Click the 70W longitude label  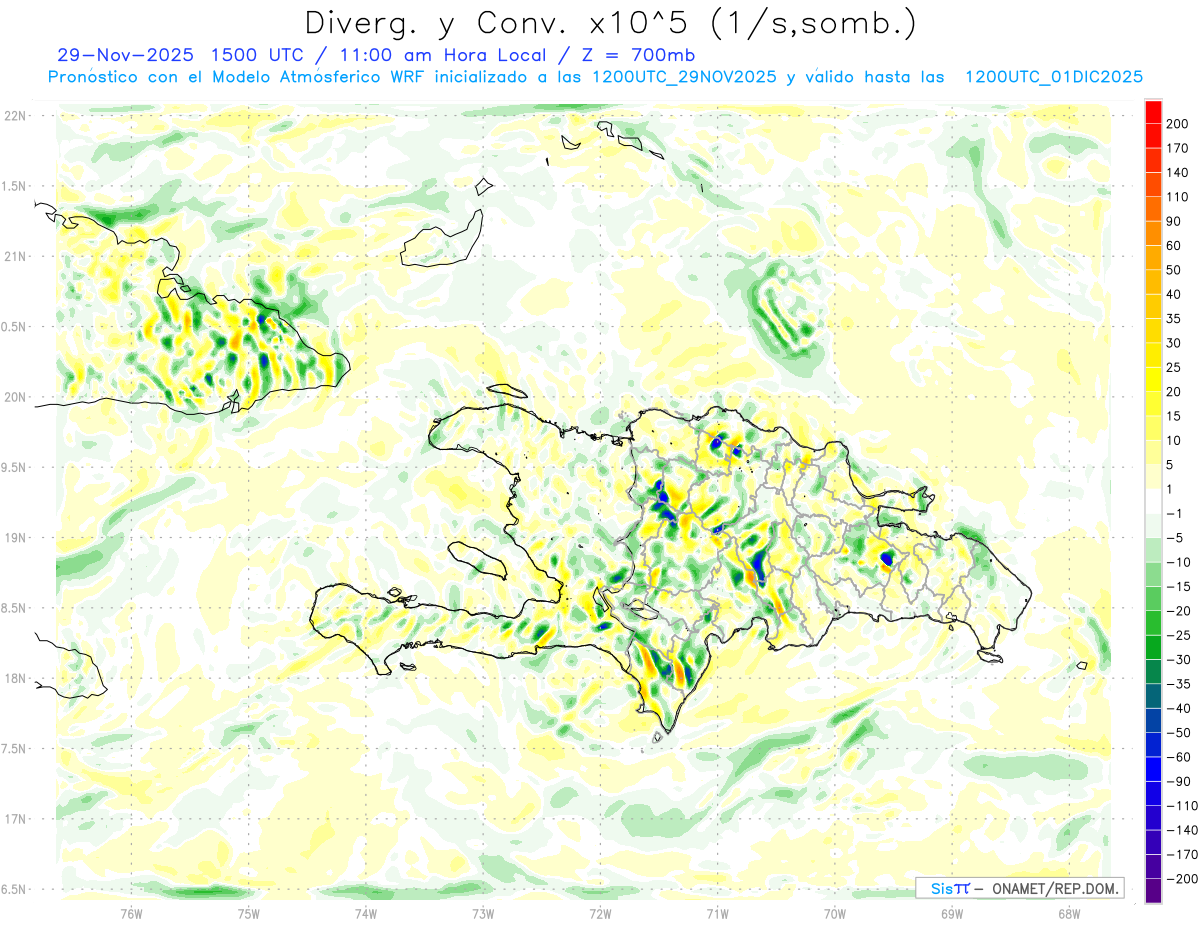click(834, 913)
